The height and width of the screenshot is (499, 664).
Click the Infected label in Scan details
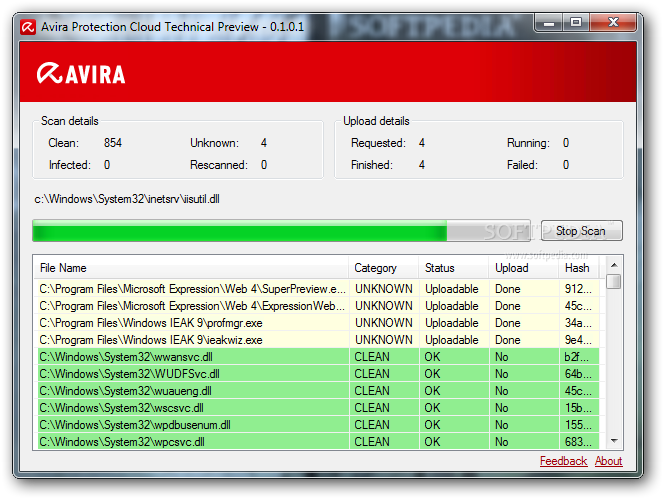69,165
